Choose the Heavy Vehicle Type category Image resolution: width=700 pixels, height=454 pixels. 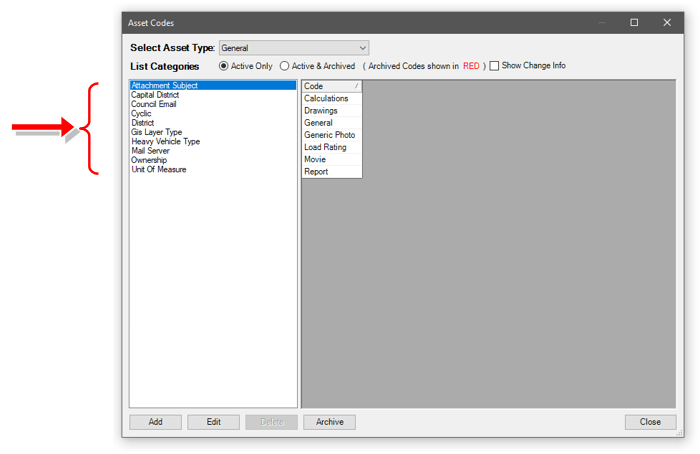pyautogui.click(x=165, y=142)
